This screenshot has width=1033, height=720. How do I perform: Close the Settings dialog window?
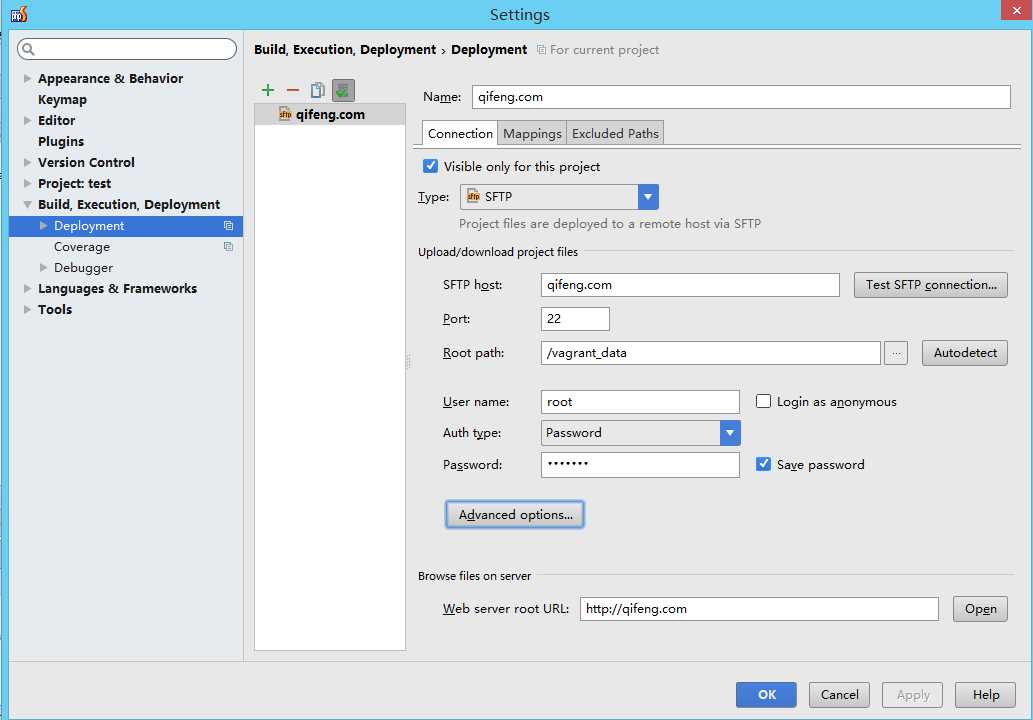coord(1017,10)
